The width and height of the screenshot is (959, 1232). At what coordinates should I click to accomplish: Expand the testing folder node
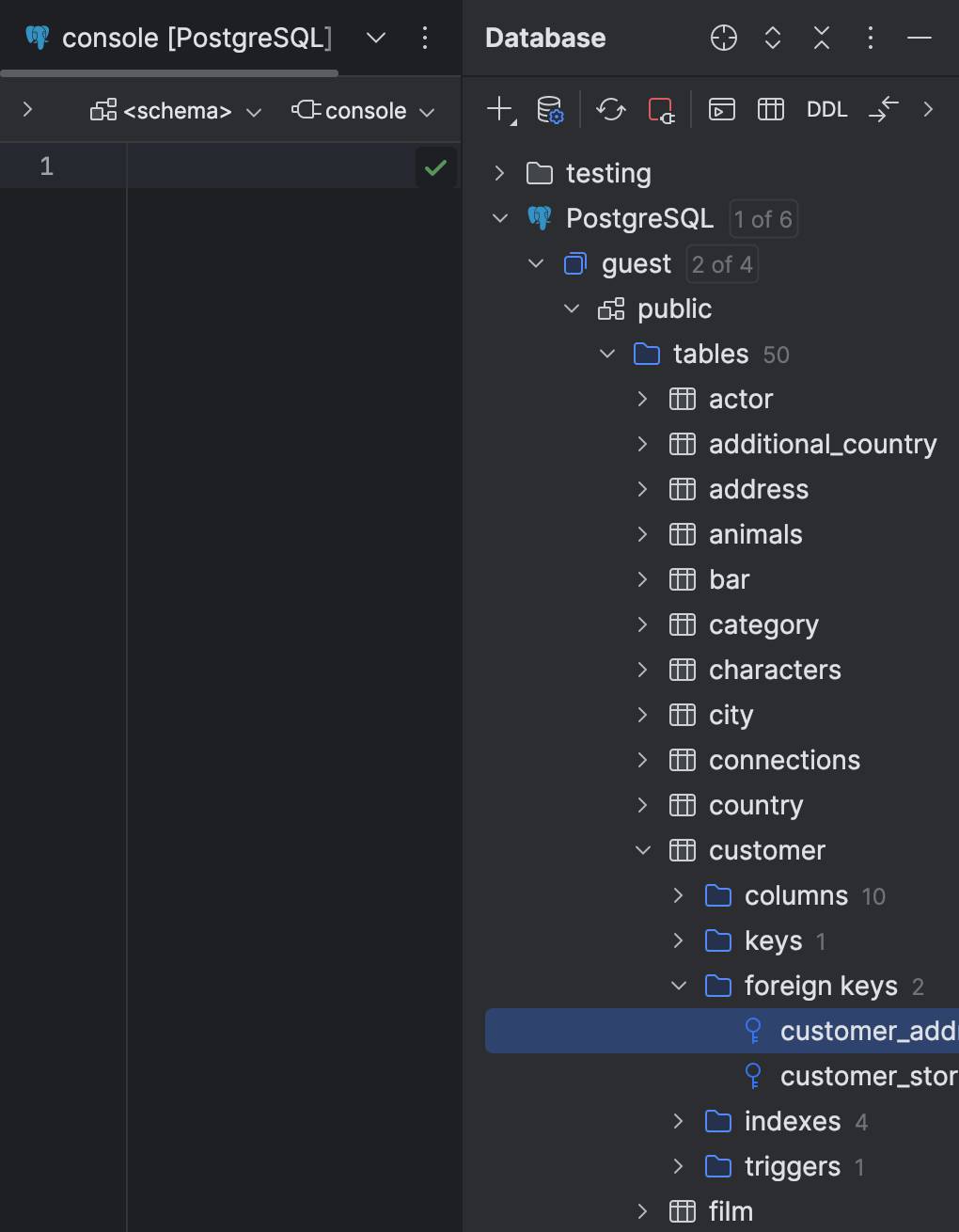coord(498,173)
